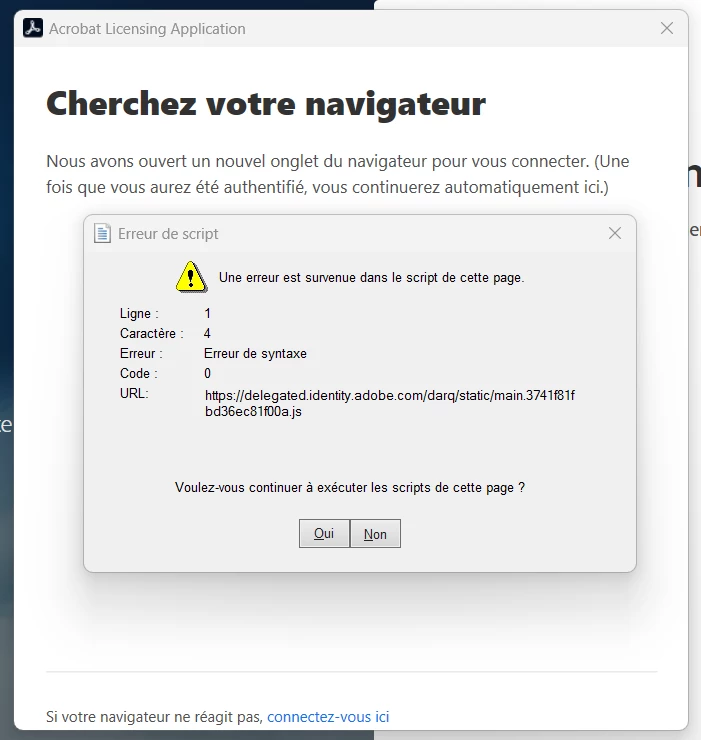This screenshot has width=701, height=740.
Task: Click the 'Erreur :' label
Action: [x=141, y=353]
